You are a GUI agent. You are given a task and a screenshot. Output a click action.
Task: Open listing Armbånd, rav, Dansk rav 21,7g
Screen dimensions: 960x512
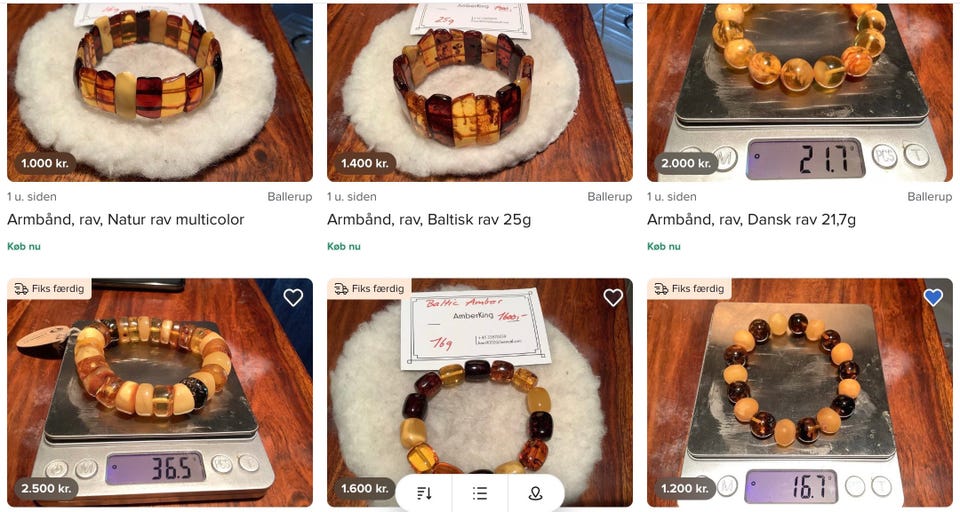751,219
